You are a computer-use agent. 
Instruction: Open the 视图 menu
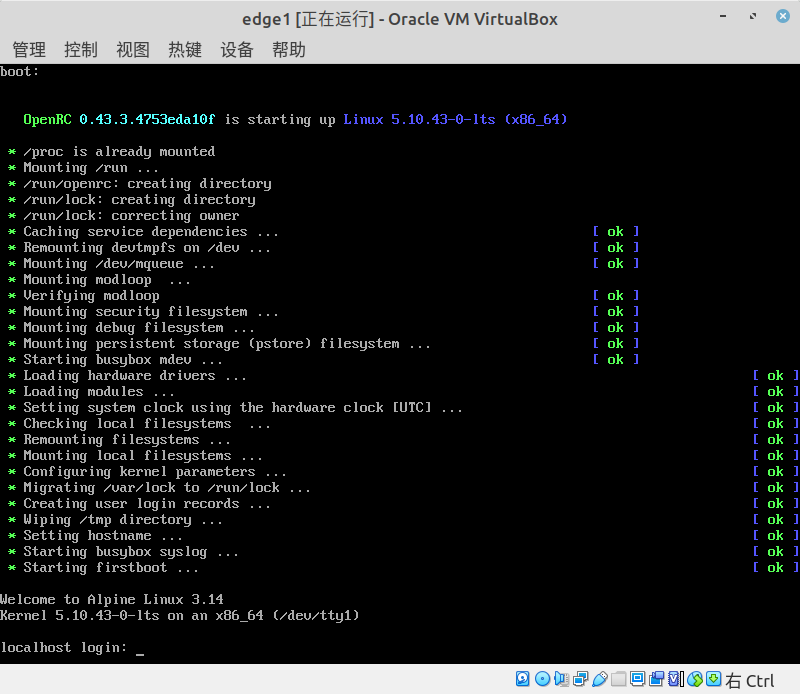click(x=132, y=49)
